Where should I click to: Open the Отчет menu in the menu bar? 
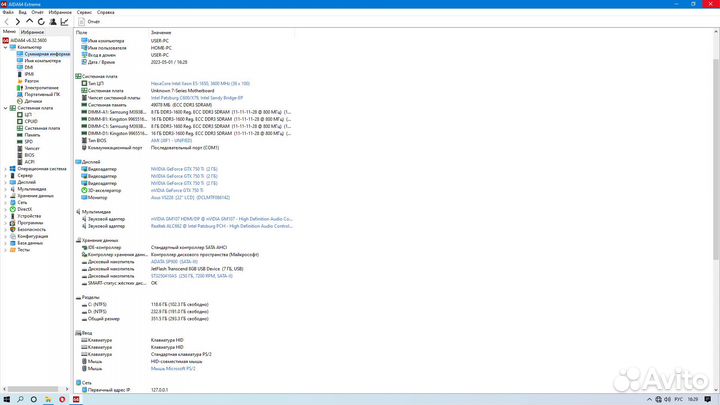click(38, 12)
